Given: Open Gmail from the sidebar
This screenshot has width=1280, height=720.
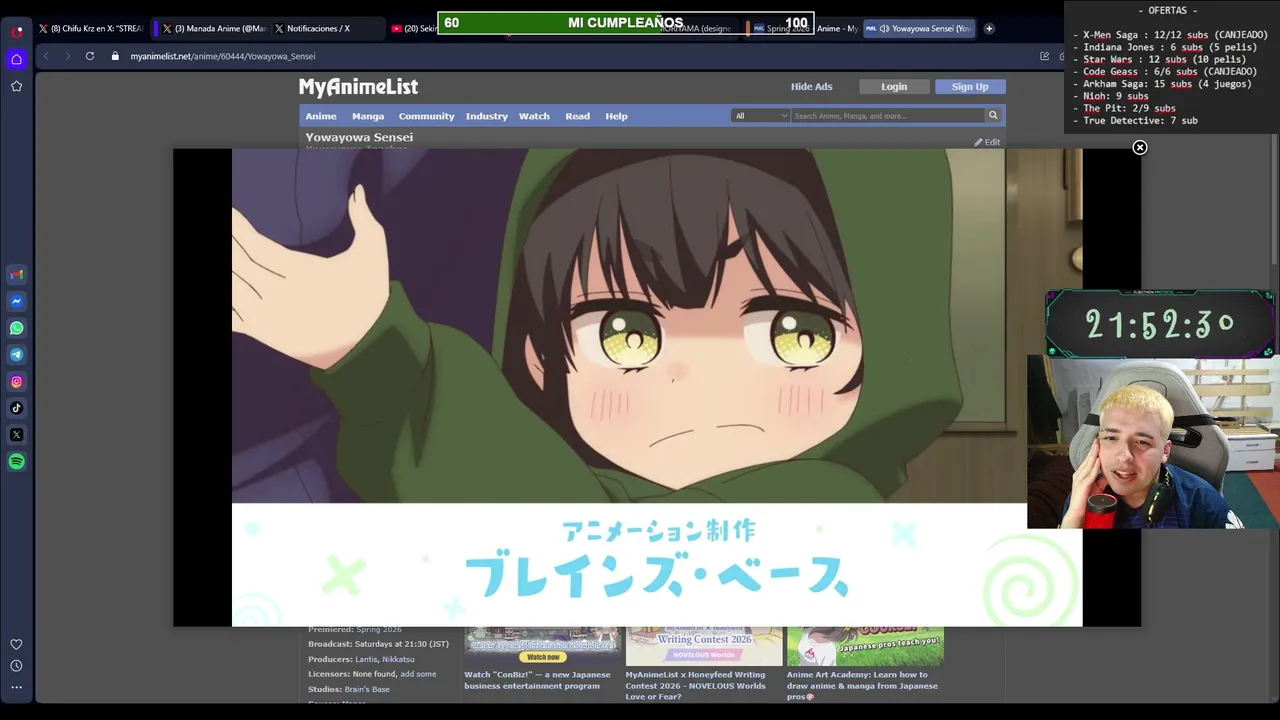Looking at the screenshot, I should pyautogui.click(x=17, y=275).
